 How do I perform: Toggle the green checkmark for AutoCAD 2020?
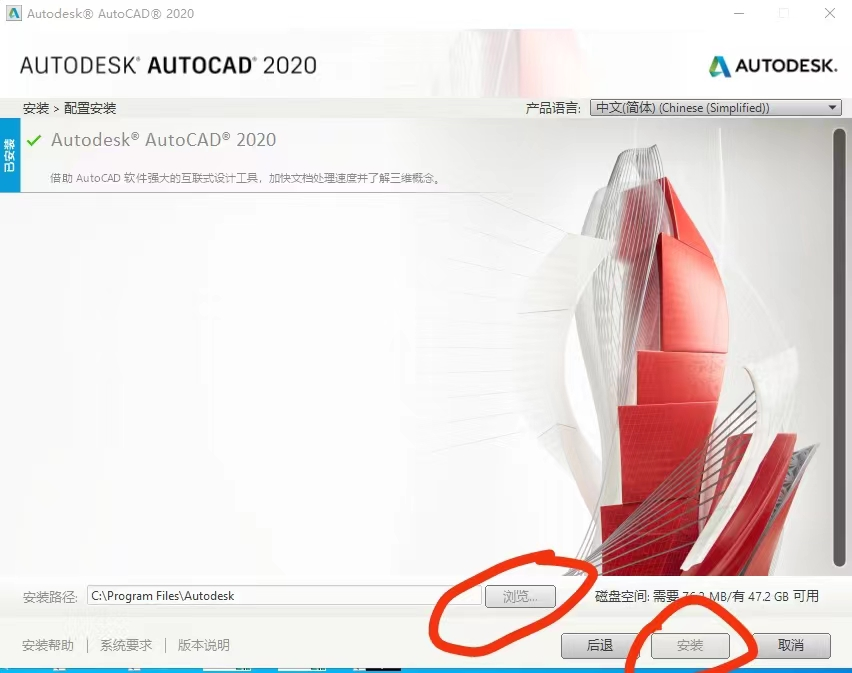coord(34,140)
